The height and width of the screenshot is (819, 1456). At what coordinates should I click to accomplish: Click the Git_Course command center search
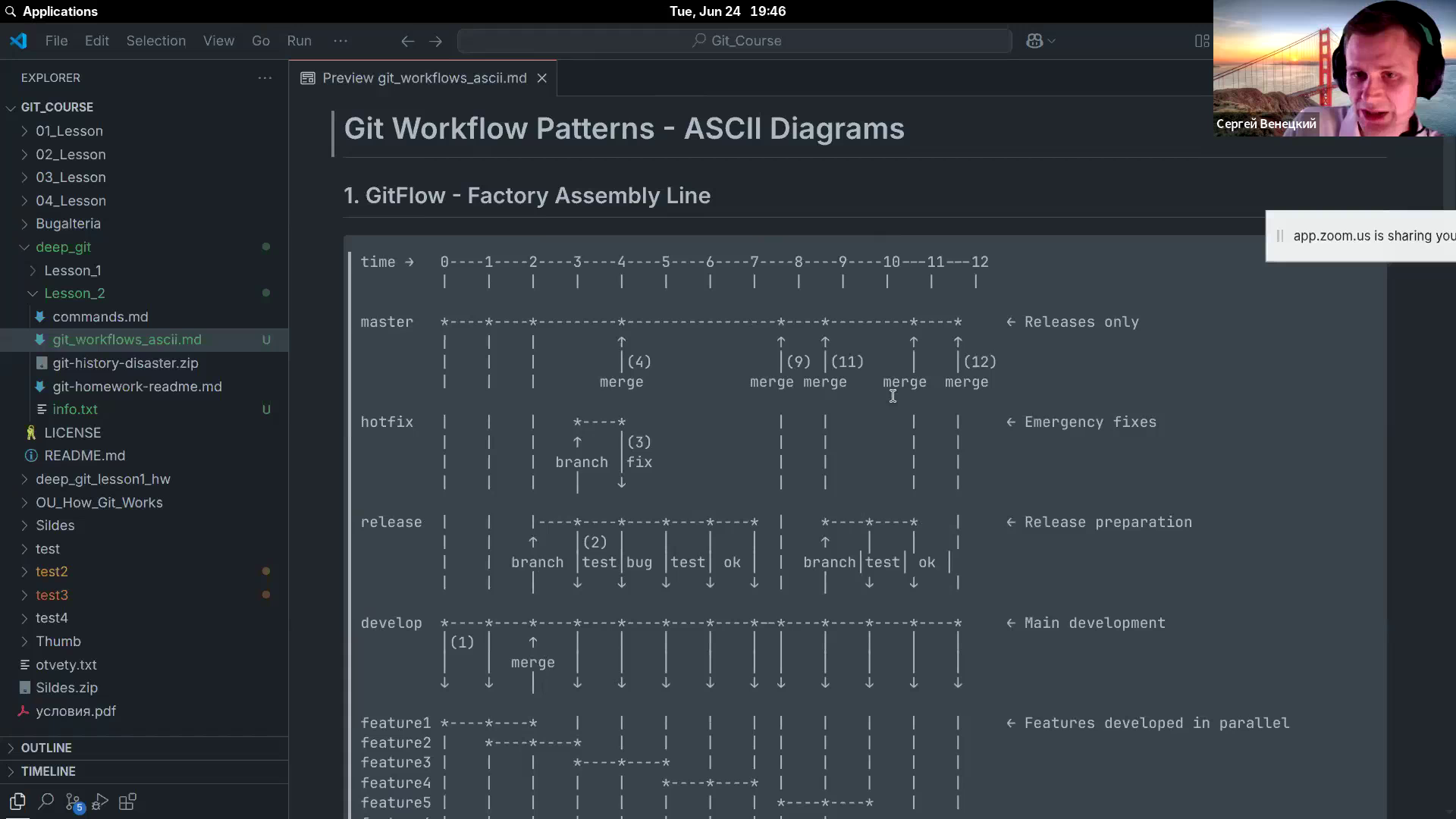tap(734, 41)
